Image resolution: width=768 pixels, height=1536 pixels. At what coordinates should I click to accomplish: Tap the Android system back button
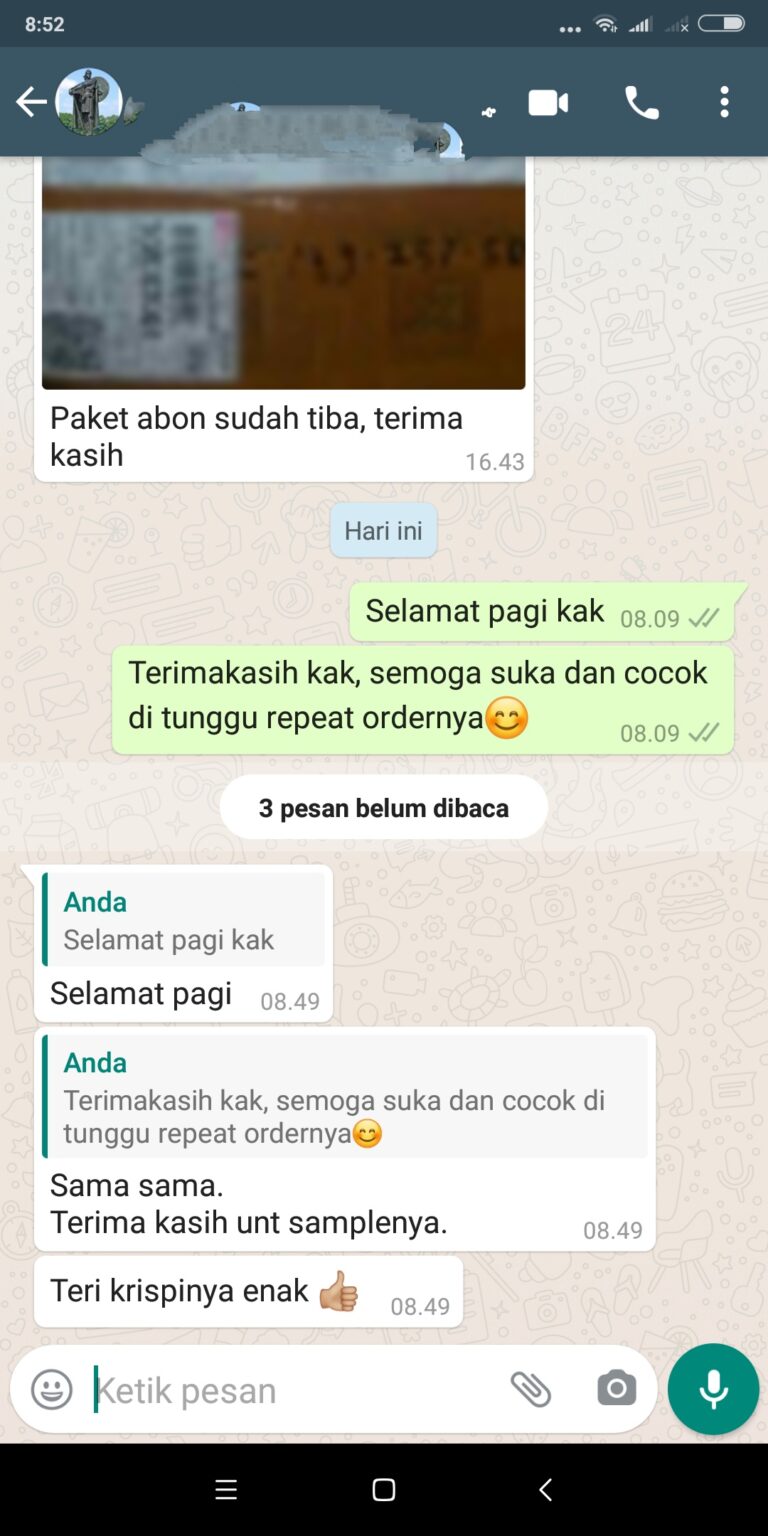(x=545, y=1489)
